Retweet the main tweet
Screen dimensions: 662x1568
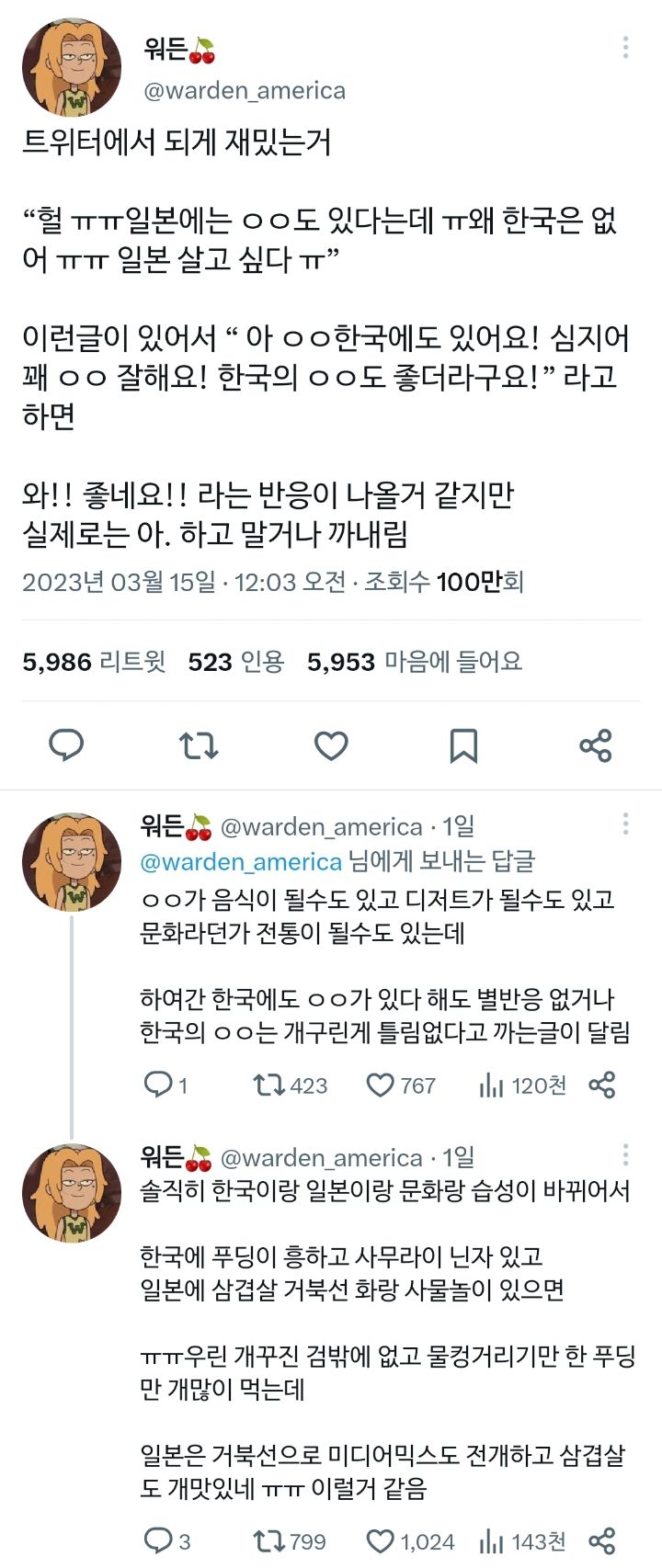pos(199,745)
